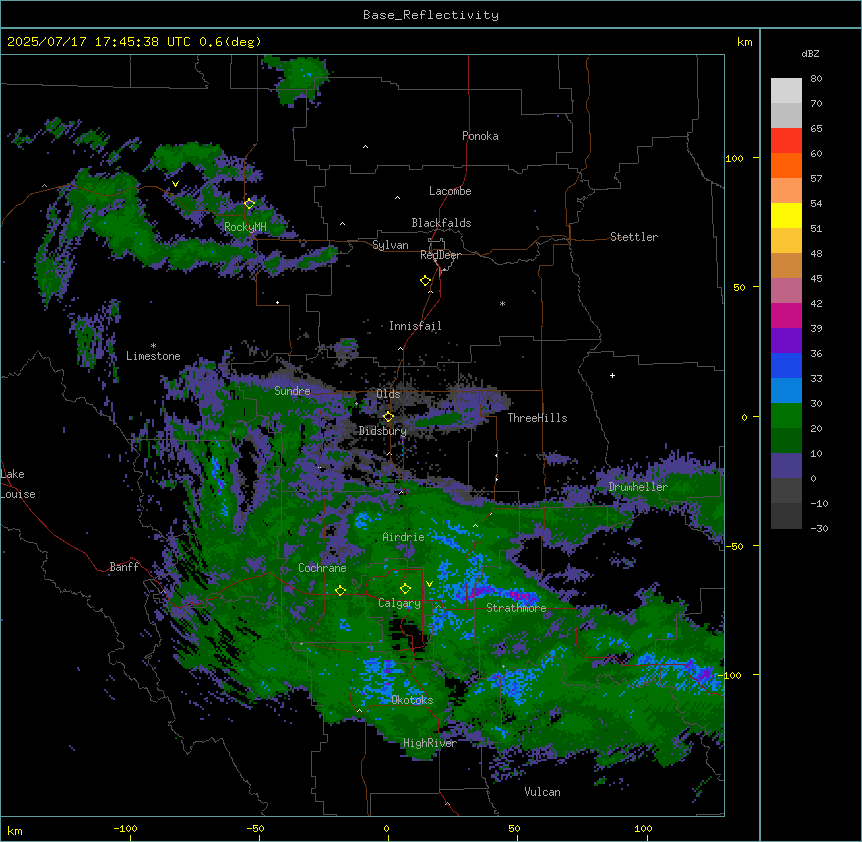Click the yellow diamond marker above RockyMH
This screenshot has width=862, height=842.
pyautogui.click(x=250, y=204)
